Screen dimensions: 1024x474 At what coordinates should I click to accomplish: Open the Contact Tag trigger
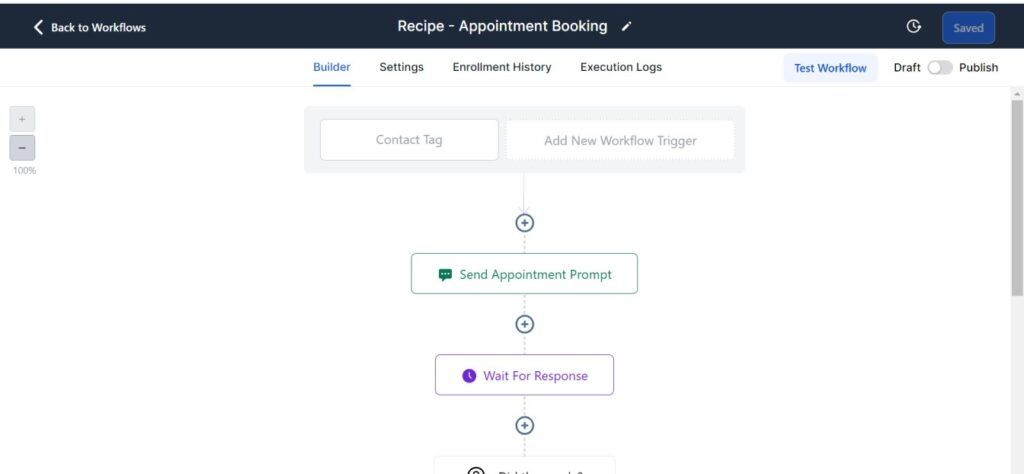pyautogui.click(x=409, y=140)
